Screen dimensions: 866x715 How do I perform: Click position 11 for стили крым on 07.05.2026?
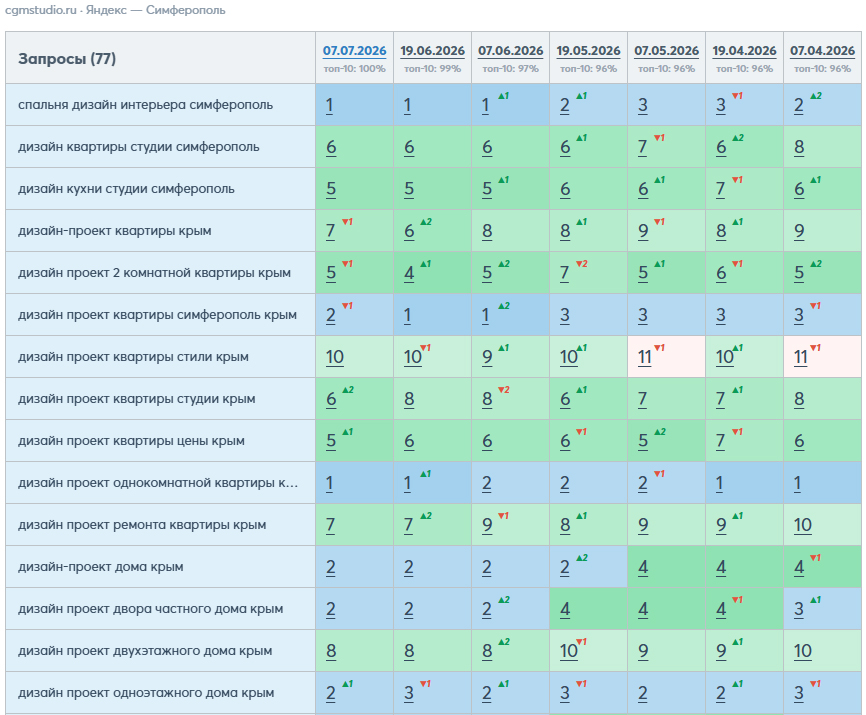tap(645, 357)
